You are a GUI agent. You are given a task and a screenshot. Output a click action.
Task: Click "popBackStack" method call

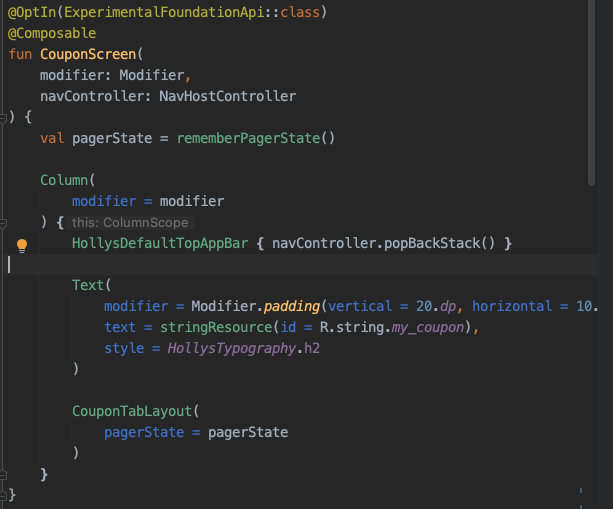432,243
